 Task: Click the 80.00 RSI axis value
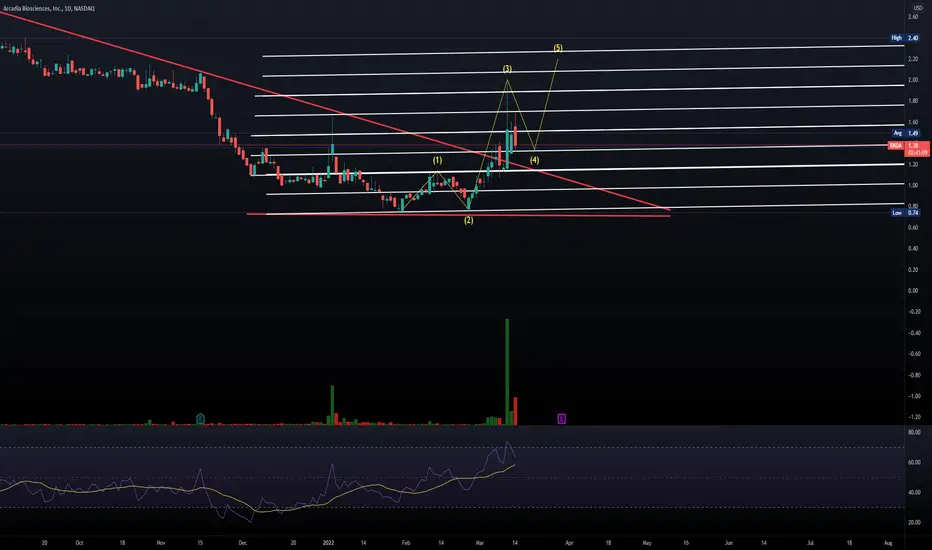coord(914,432)
